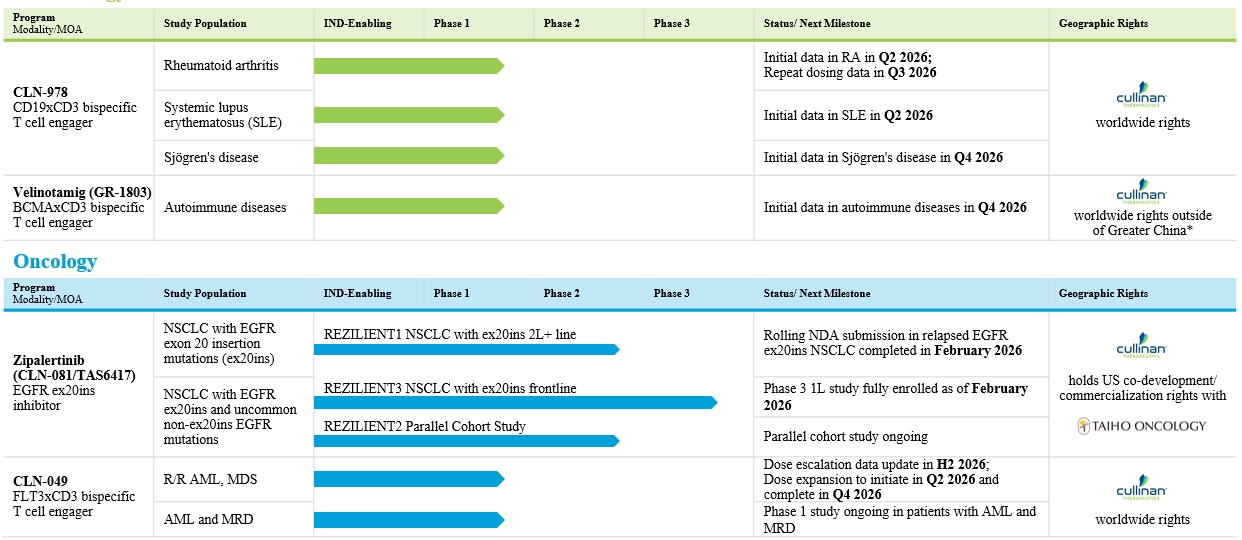The height and width of the screenshot is (540, 1242).
Task: Select the green Sjögren's disease progress bar
Action: [x=408, y=156]
